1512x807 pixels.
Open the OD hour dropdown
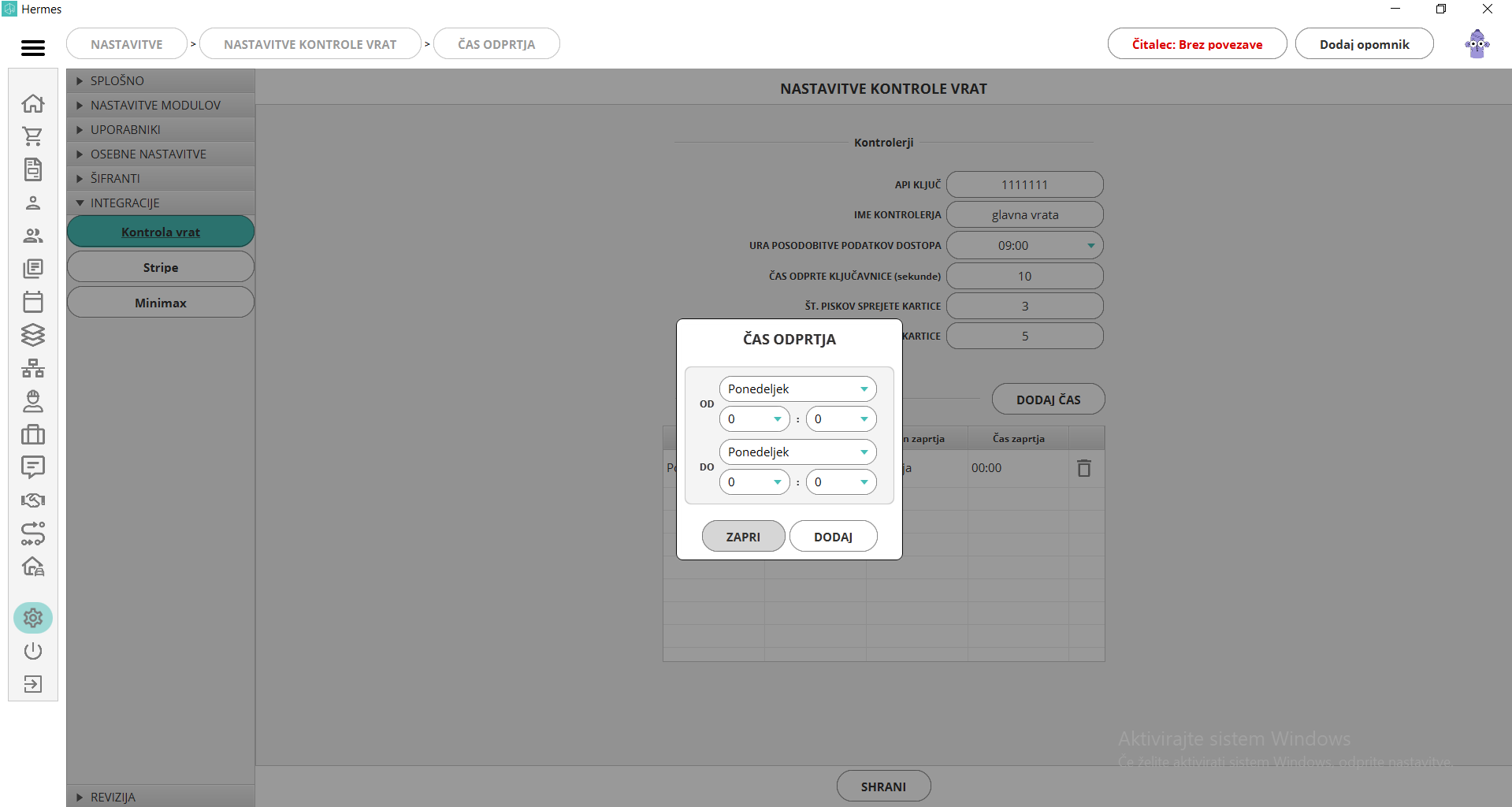754,418
